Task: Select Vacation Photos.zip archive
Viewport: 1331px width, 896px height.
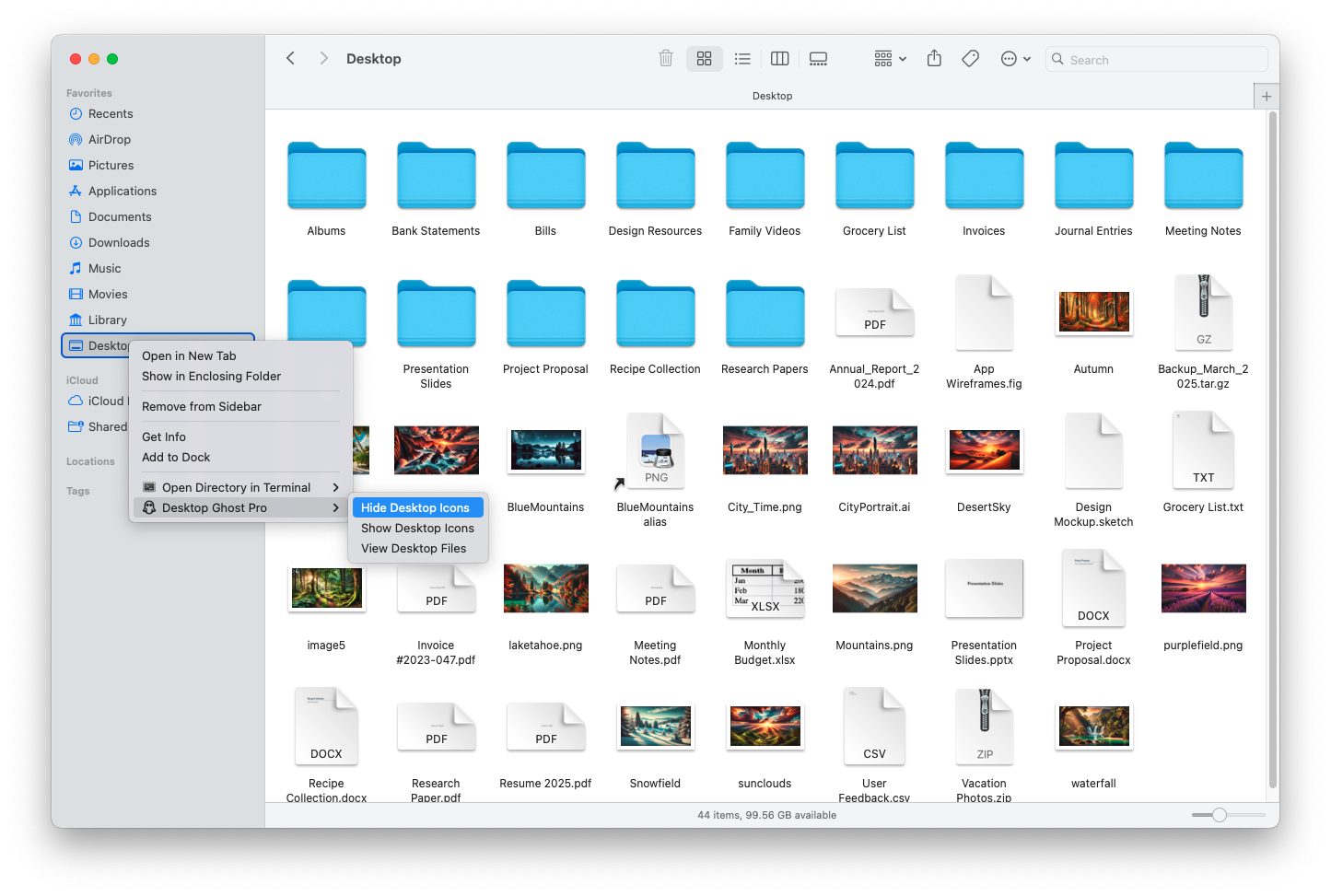Action: 984,746
